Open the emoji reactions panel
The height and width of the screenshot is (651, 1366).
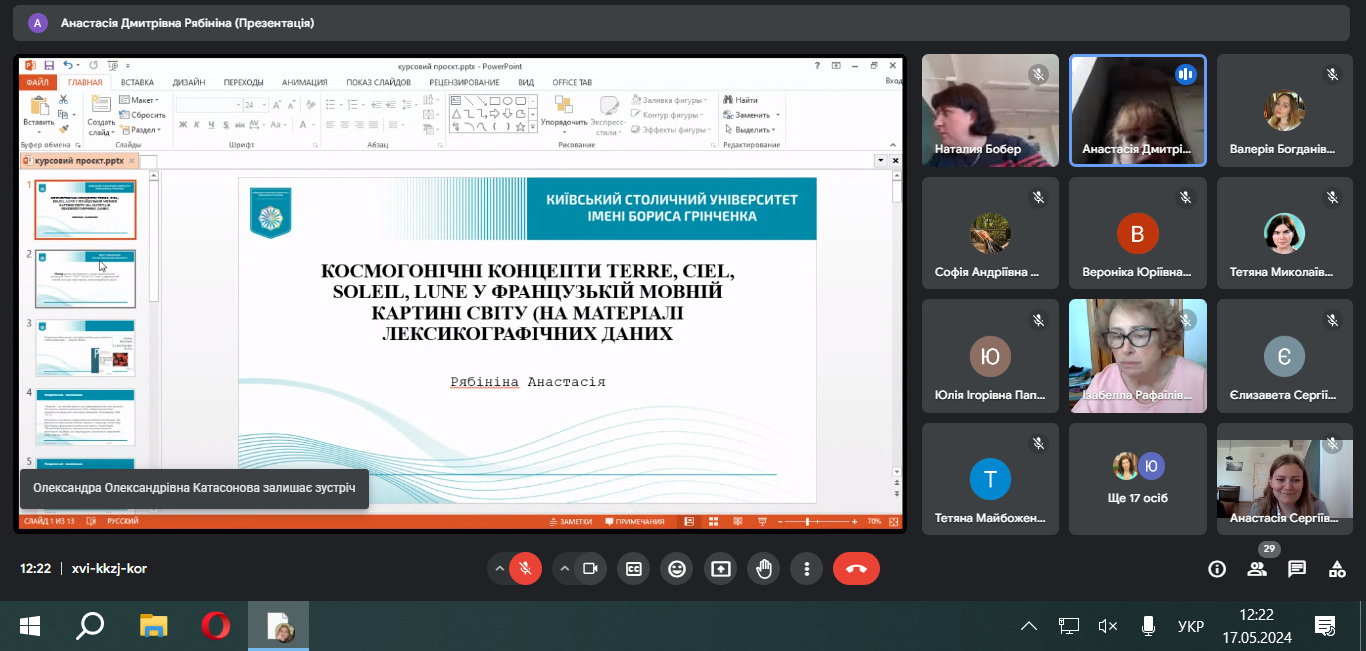677,569
